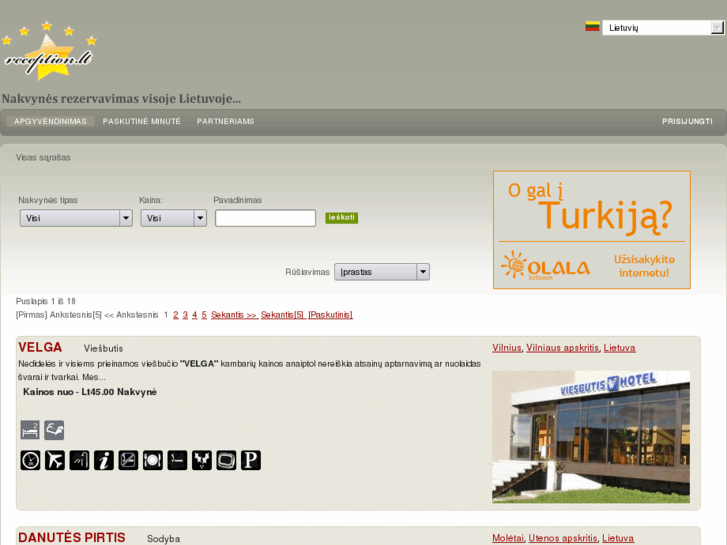This screenshot has width=727, height=545.
Task: Expand the Nakvynės tipas dropdown
Action: point(76,218)
